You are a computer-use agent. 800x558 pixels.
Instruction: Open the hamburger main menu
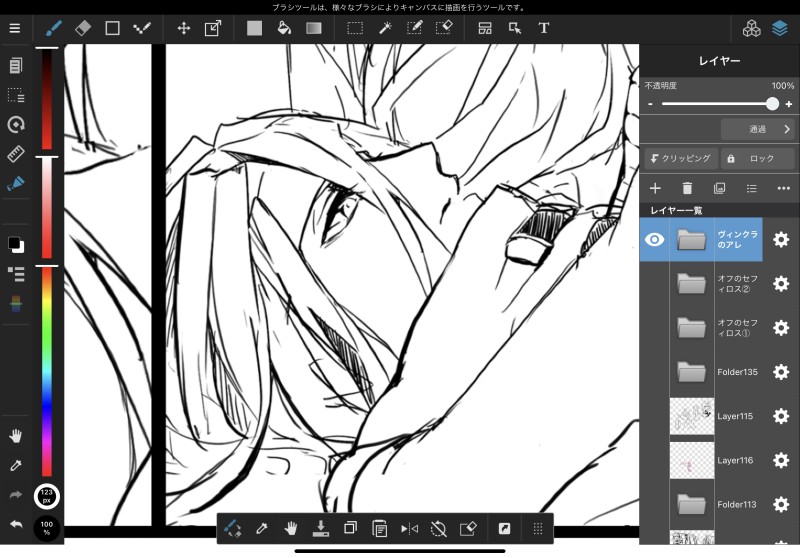[x=15, y=28]
